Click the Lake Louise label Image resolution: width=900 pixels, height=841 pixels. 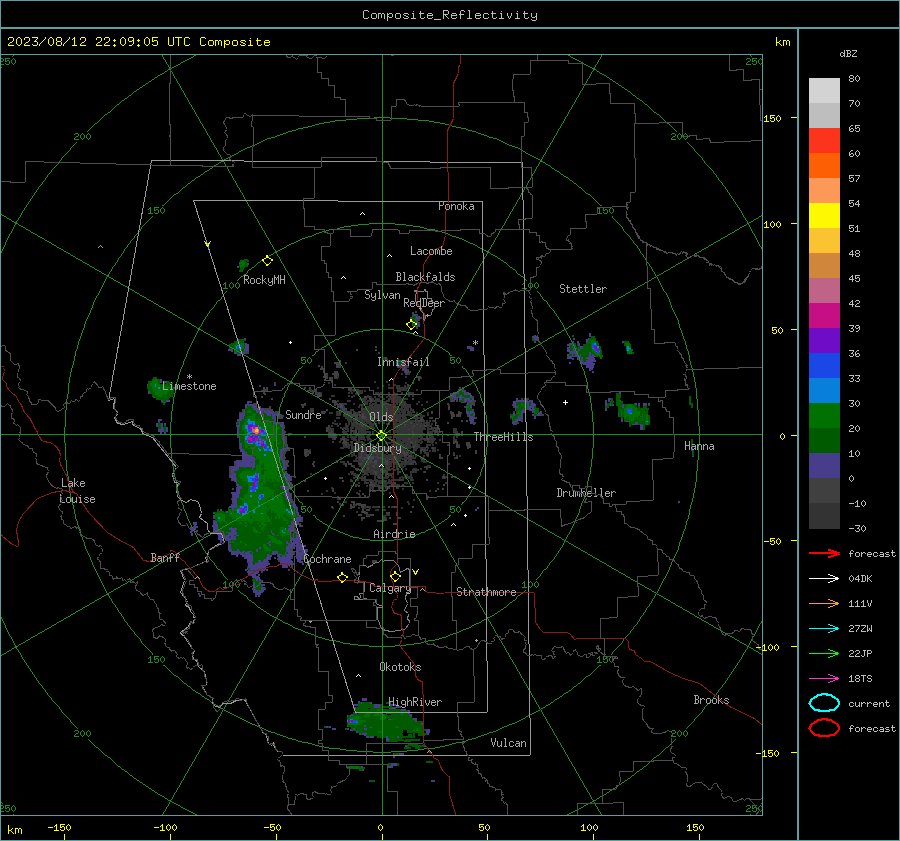click(x=77, y=491)
